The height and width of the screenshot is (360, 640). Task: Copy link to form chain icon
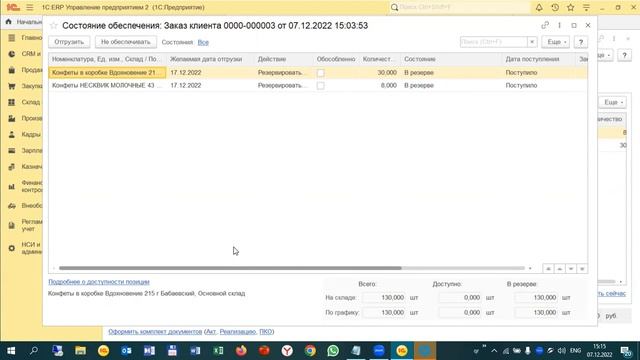point(545,25)
